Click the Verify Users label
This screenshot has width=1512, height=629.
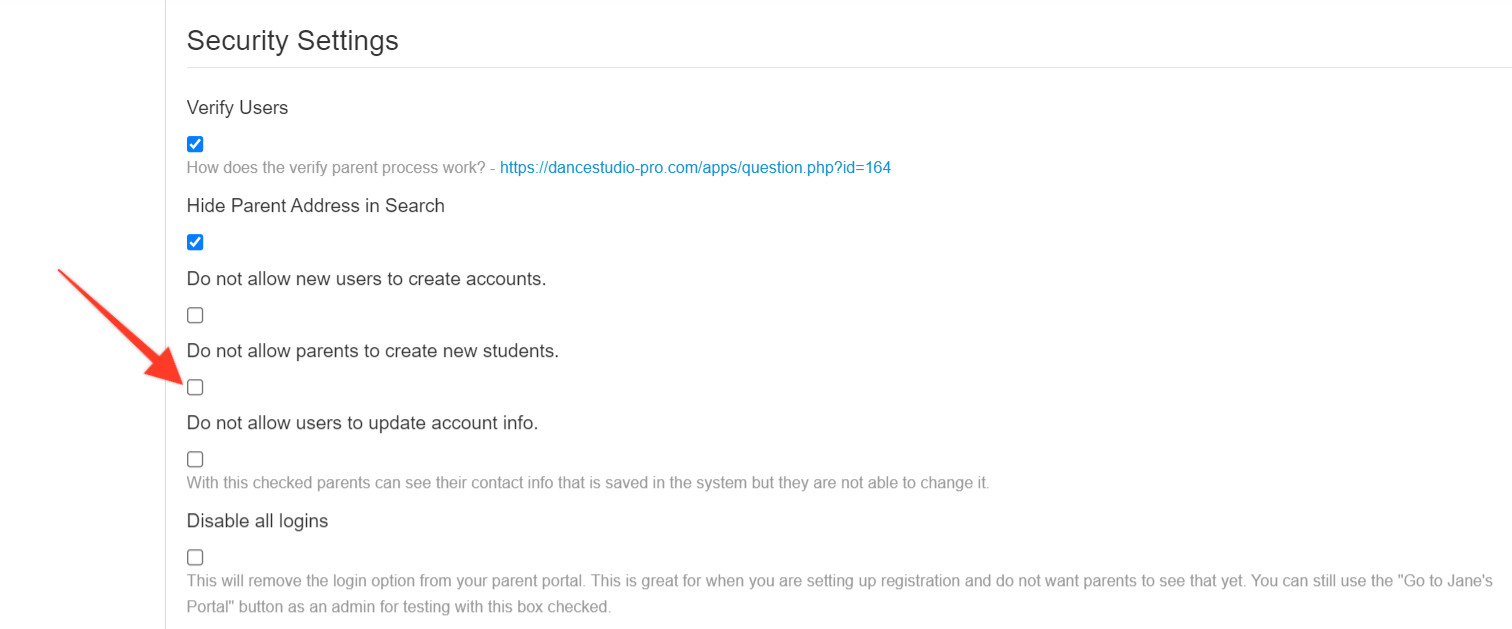(237, 108)
